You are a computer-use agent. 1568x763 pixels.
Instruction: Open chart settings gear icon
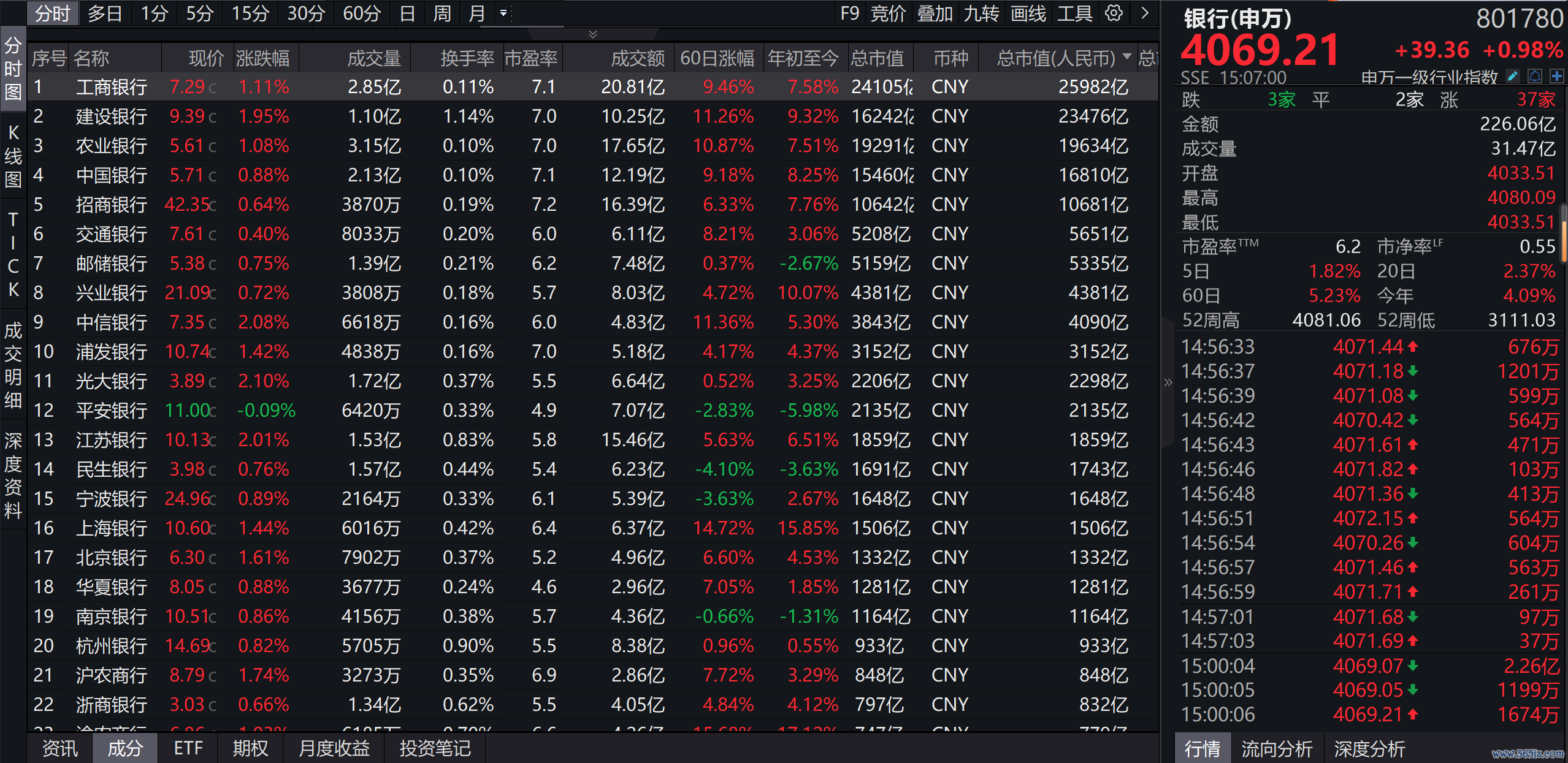(1114, 13)
